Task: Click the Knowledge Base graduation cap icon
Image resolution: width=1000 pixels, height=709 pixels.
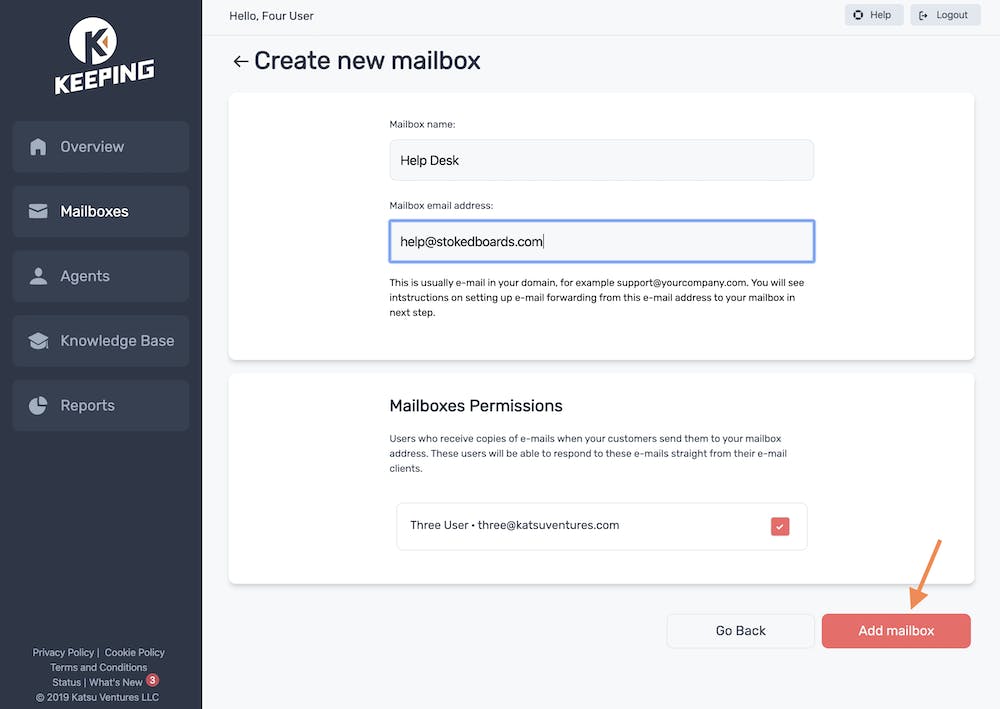Action: point(38,341)
